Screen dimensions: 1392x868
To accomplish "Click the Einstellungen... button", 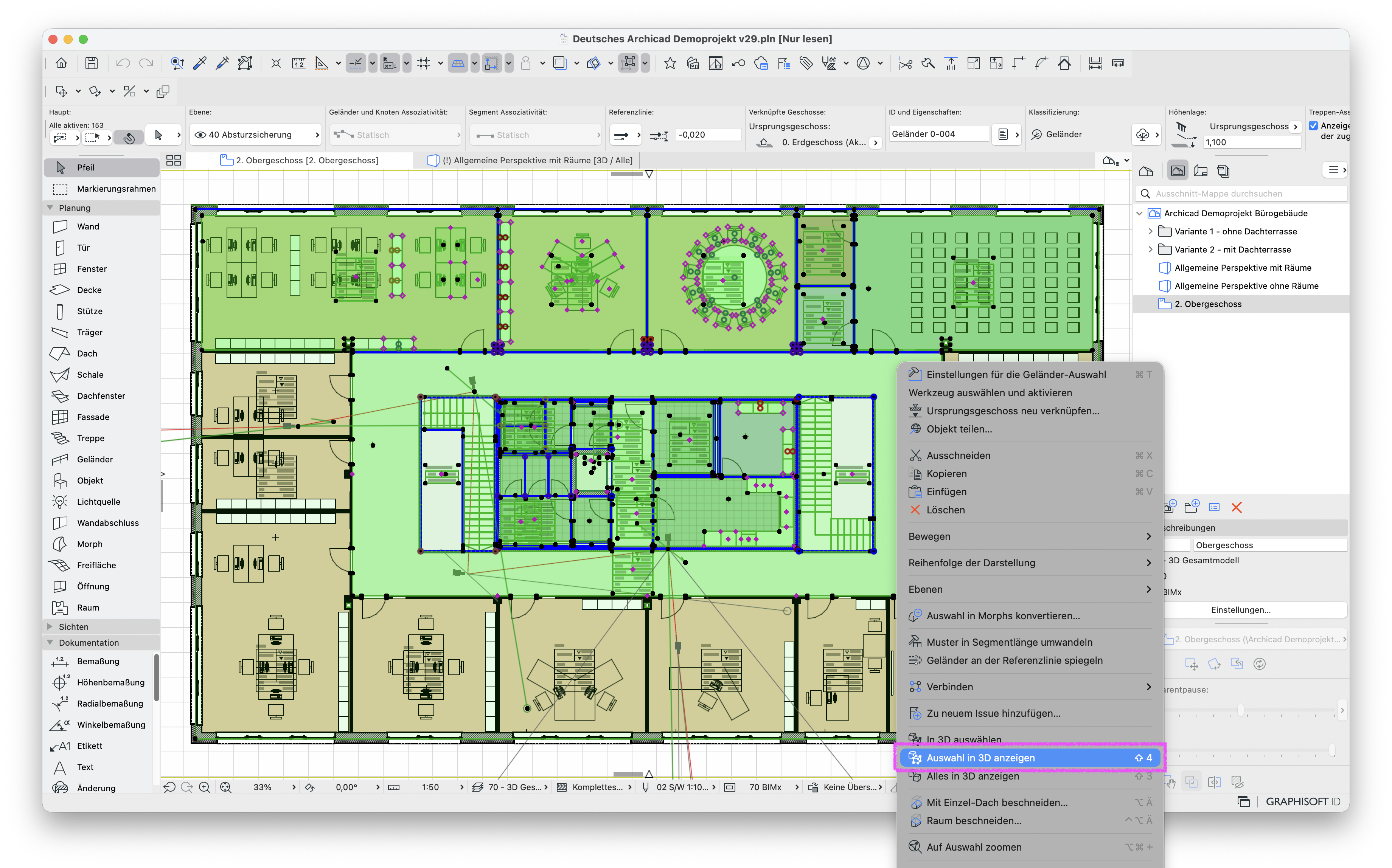I will coord(1240,610).
